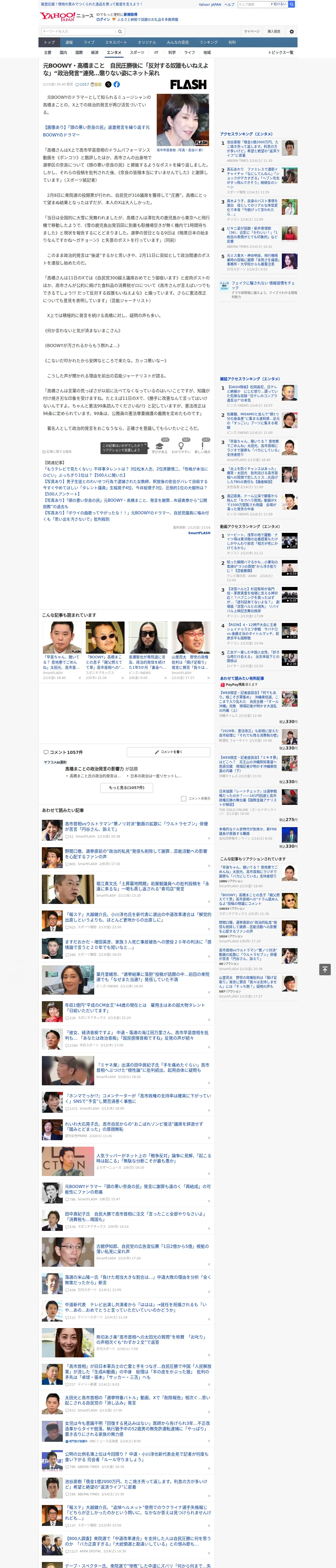Open the 【画像あり】「頭の悪い奈良の民」 link
336x1568 pixels.
96,131
